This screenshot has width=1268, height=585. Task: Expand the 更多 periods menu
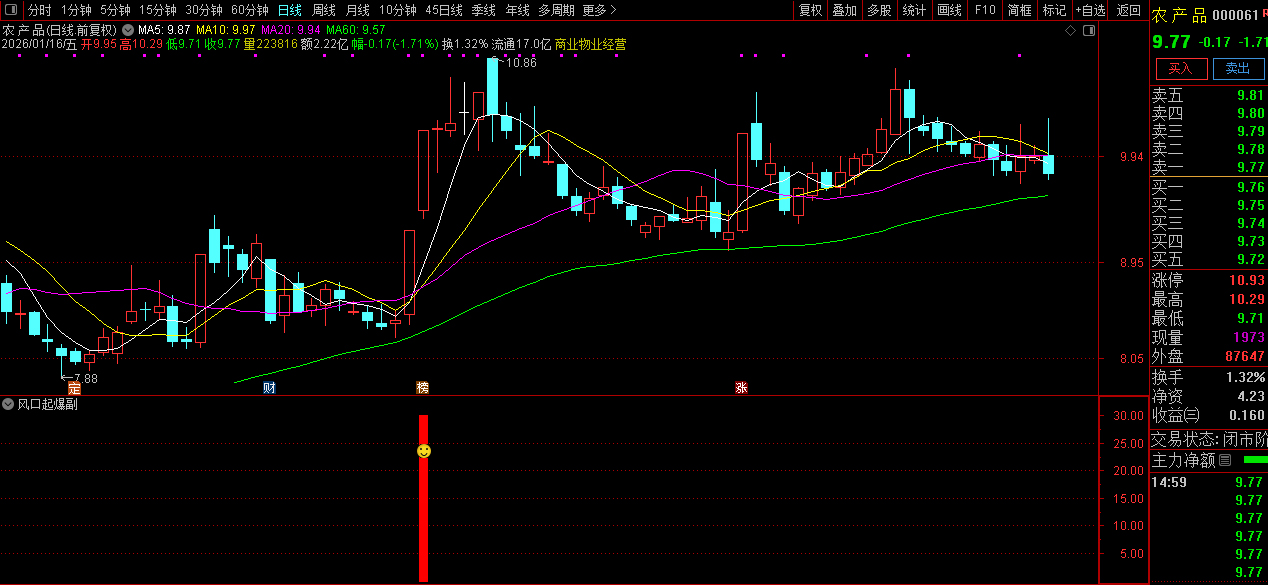598,10
